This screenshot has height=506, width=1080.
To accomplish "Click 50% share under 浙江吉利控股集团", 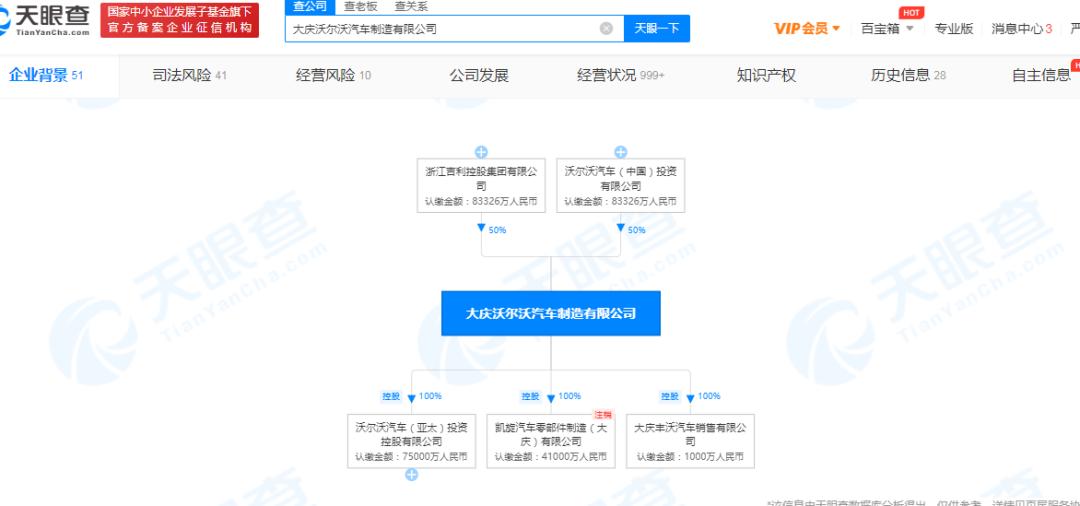I will [x=497, y=230].
